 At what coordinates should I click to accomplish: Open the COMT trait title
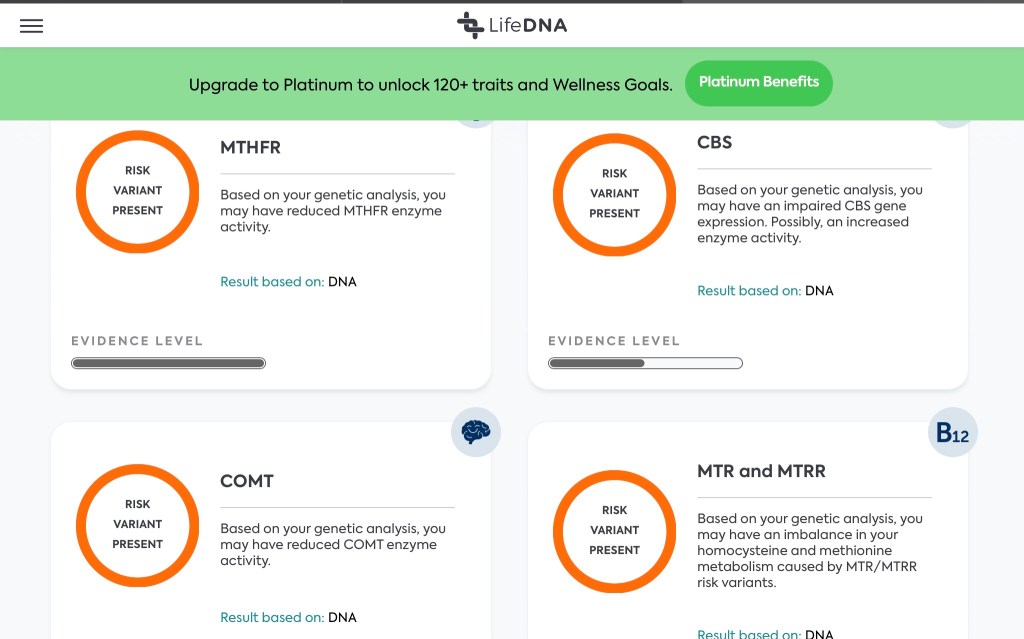pos(247,481)
